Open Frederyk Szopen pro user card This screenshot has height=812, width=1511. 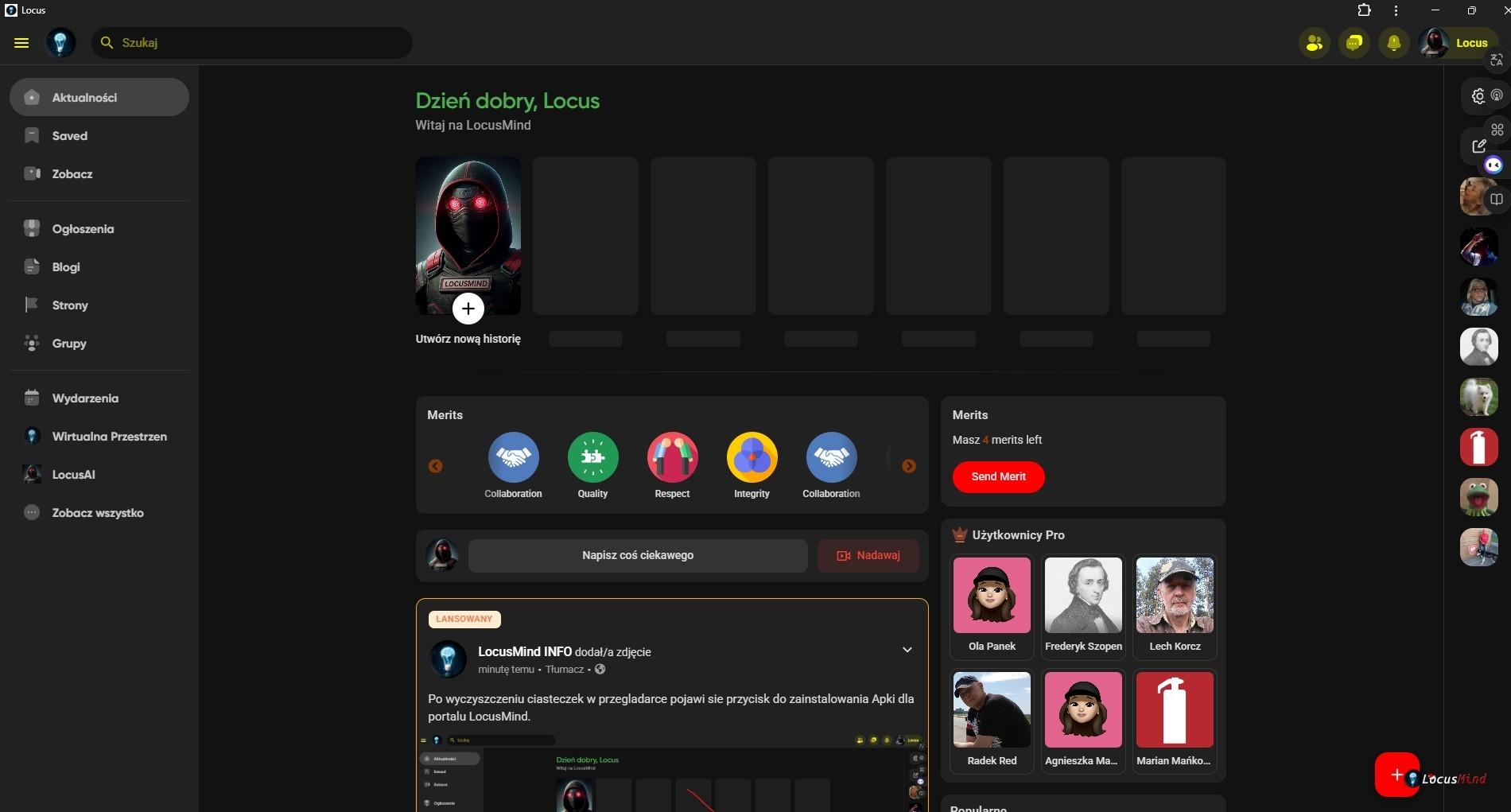point(1083,607)
